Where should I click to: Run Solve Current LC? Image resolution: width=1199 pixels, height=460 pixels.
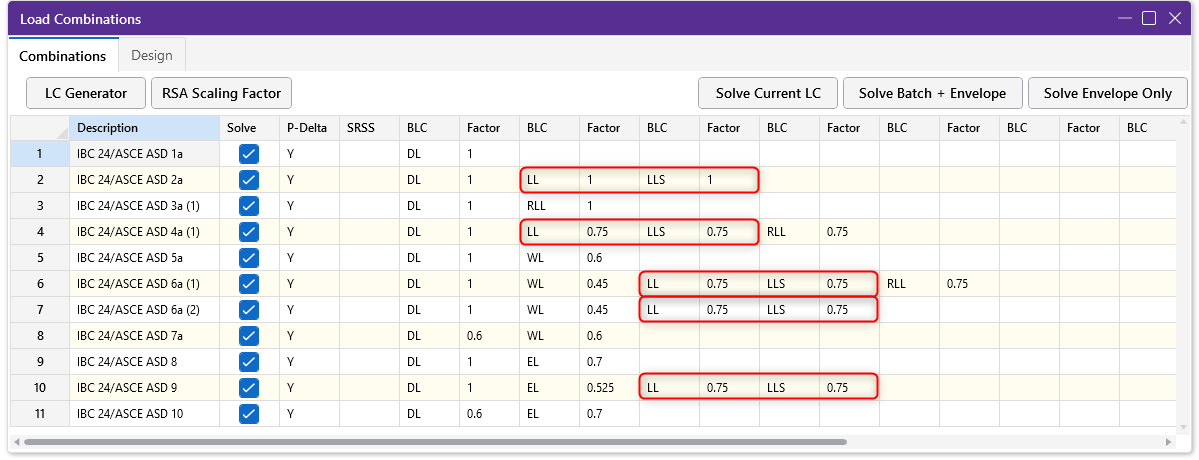(768, 93)
